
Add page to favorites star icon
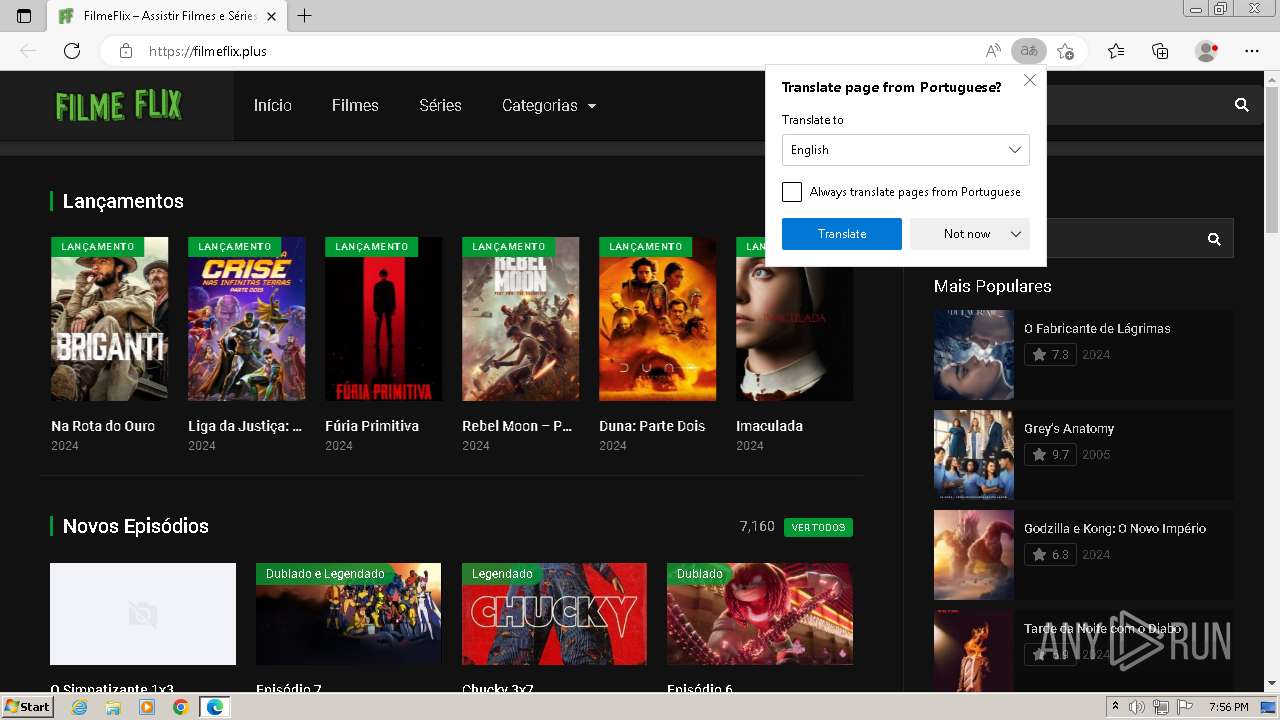pyautogui.click(x=1065, y=51)
